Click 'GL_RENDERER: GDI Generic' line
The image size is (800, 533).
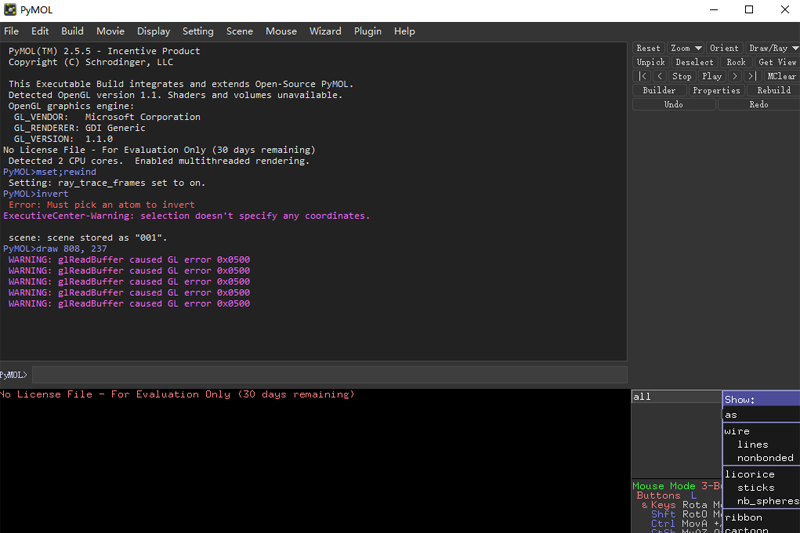pos(80,128)
